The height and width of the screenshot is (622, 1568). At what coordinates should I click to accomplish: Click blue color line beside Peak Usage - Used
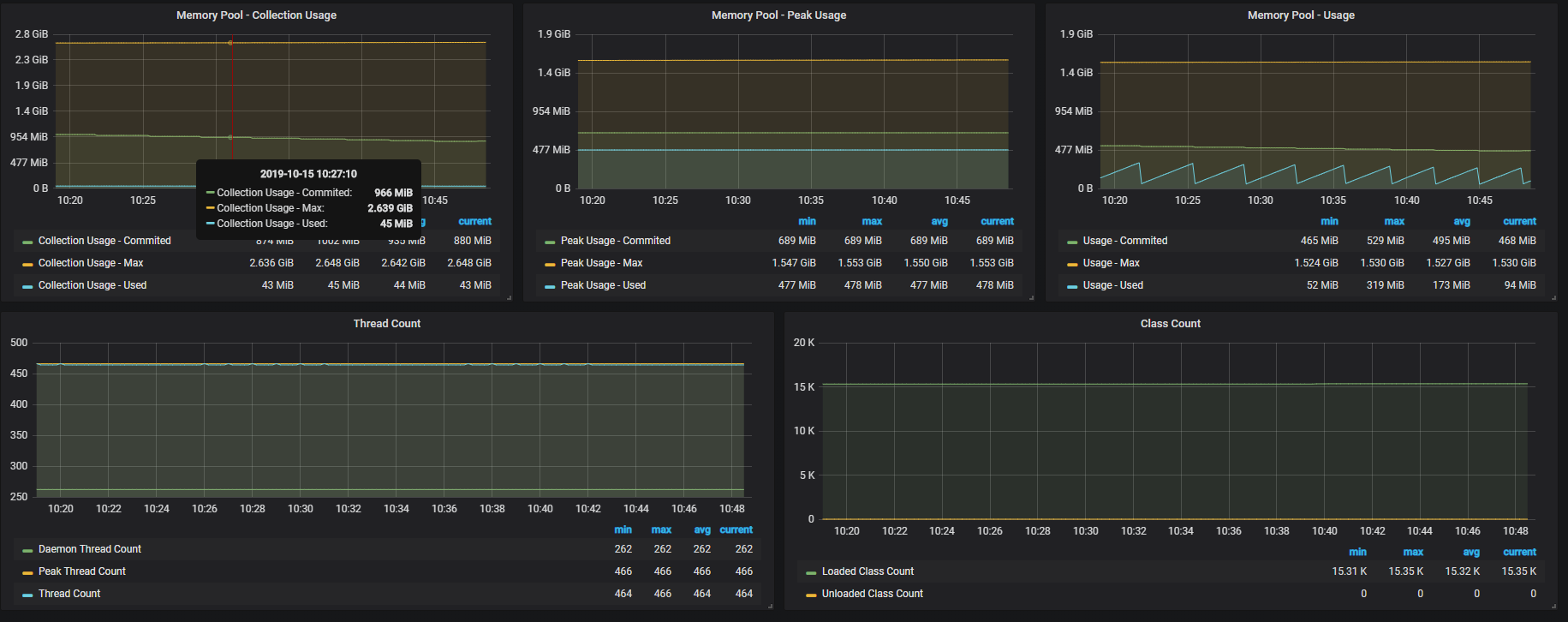(550, 287)
